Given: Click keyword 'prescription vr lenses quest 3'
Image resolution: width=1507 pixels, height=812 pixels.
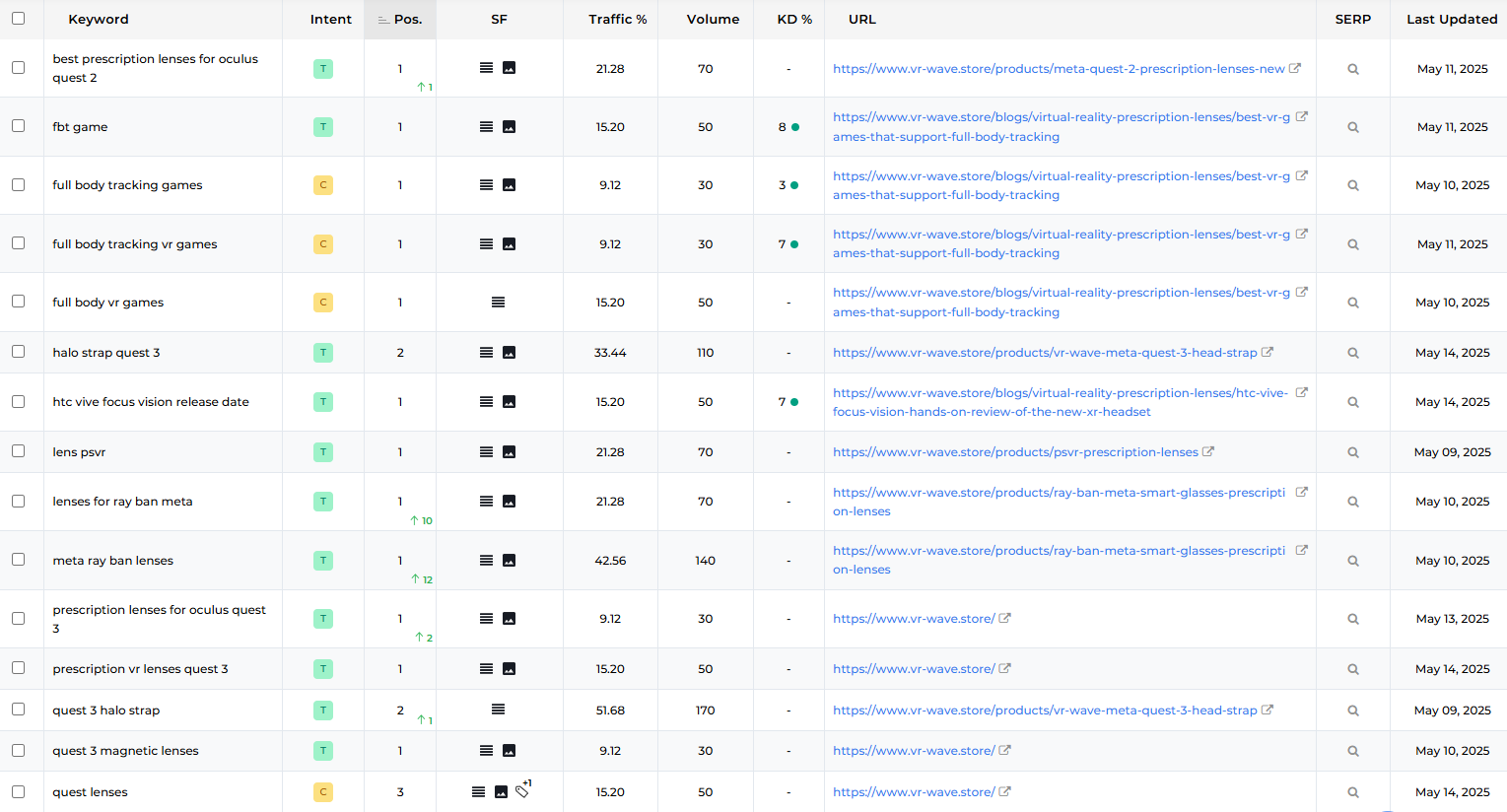Looking at the screenshot, I should click(140, 669).
